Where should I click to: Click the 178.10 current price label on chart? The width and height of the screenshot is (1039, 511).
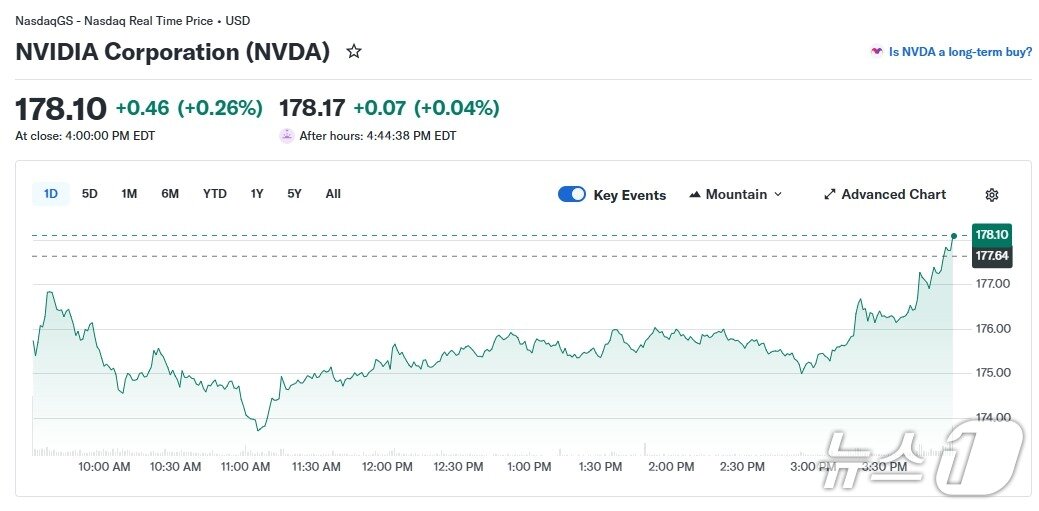pyautogui.click(x=991, y=235)
